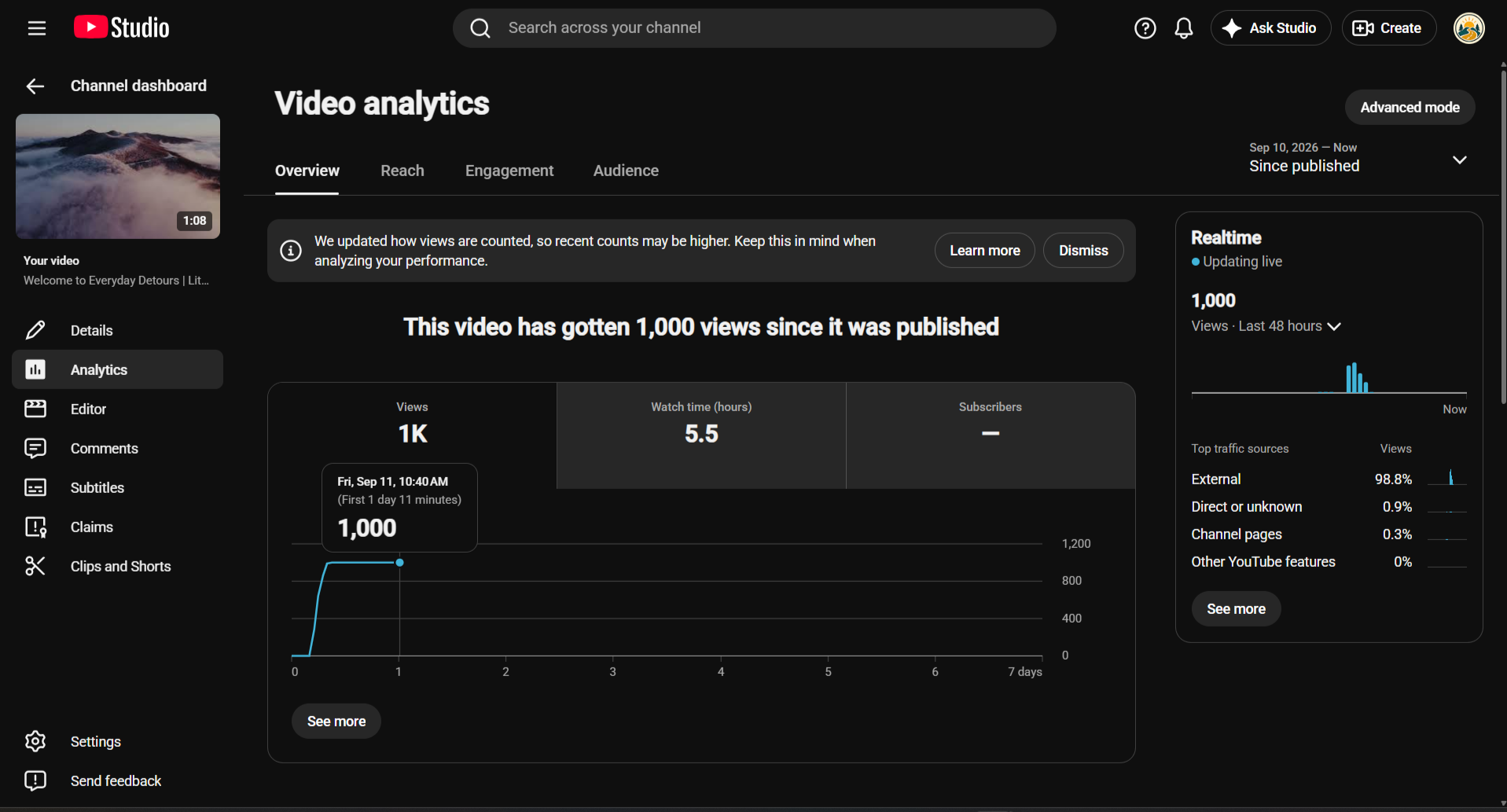Click the realtime views bar chart
1507x812 pixels.
1329,377
